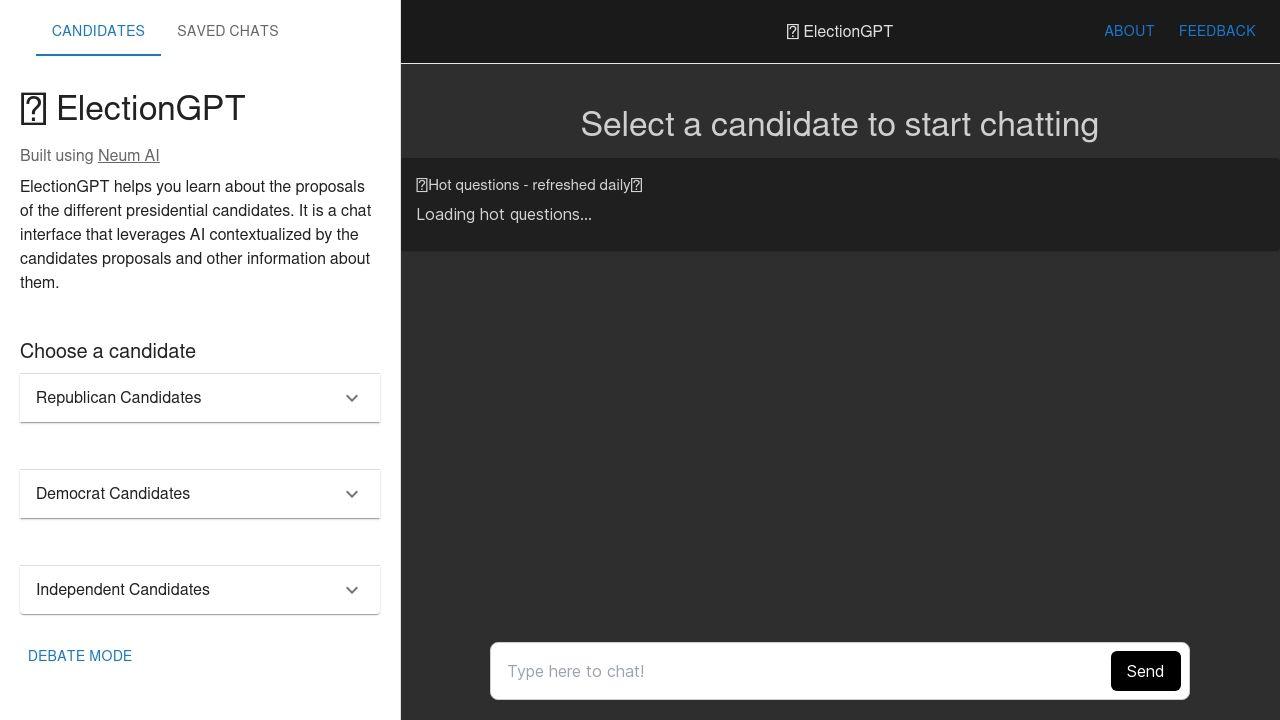The height and width of the screenshot is (720, 1280).
Task: Select the CANDIDATES tab
Action: tap(98, 31)
